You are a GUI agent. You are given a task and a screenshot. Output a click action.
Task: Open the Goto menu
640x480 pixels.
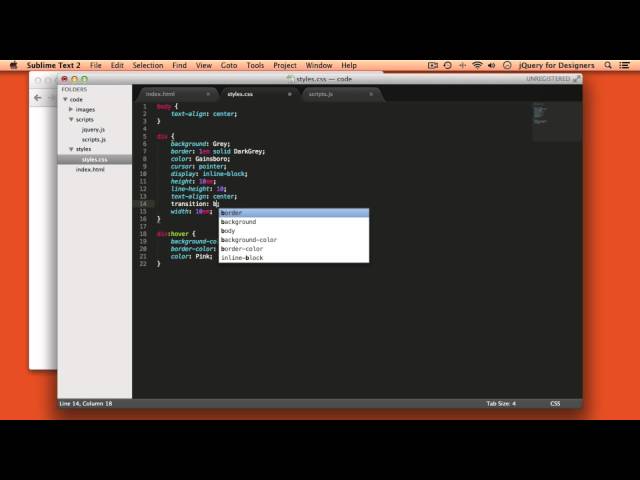229,65
